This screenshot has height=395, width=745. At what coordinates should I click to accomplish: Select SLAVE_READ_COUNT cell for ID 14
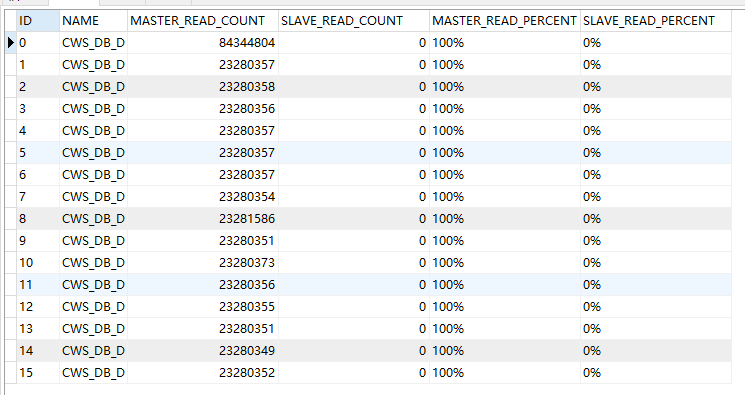tap(353, 351)
